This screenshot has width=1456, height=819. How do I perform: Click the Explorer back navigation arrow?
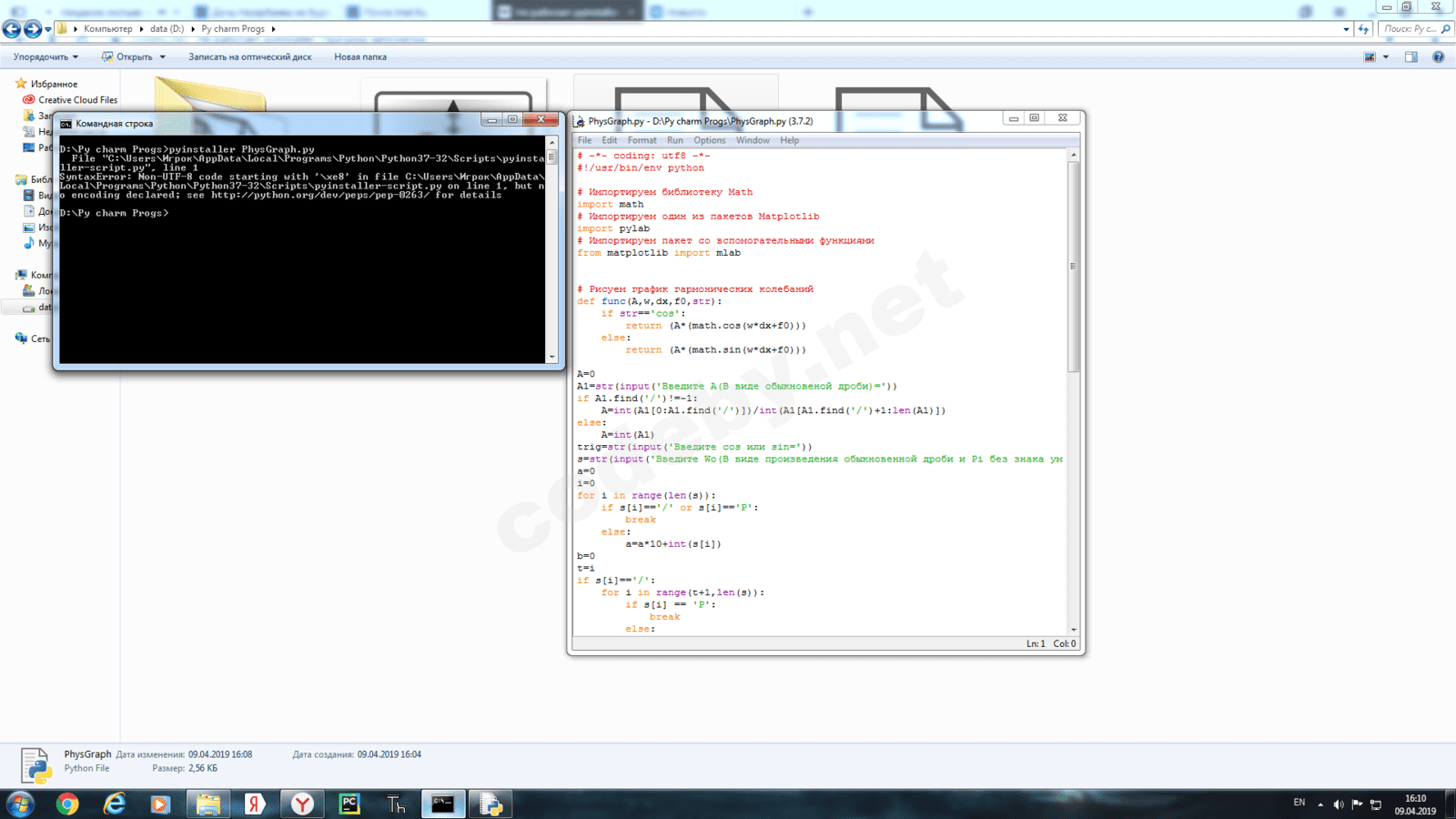pyautogui.click(x=12, y=29)
